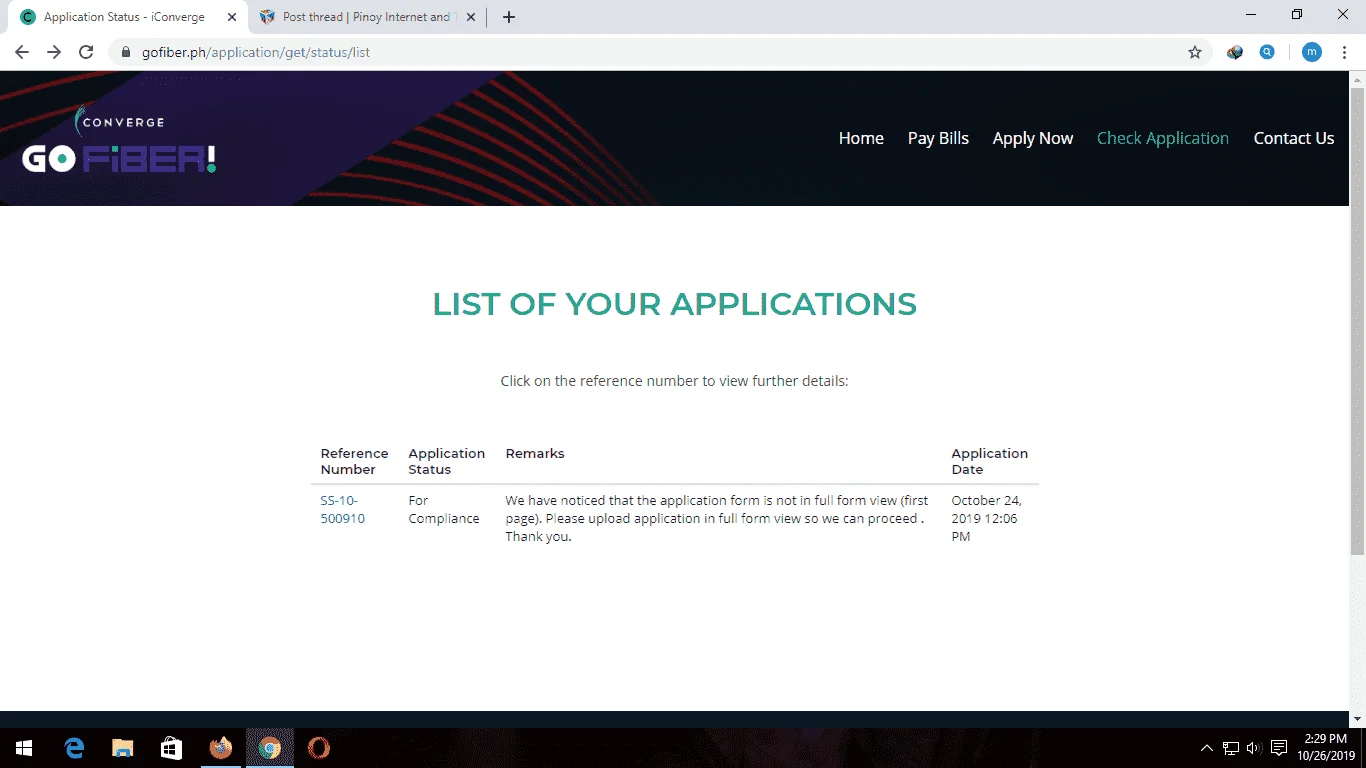Go to Apply Now page
This screenshot has height=768, width=1366.
tap(1033, 138)
